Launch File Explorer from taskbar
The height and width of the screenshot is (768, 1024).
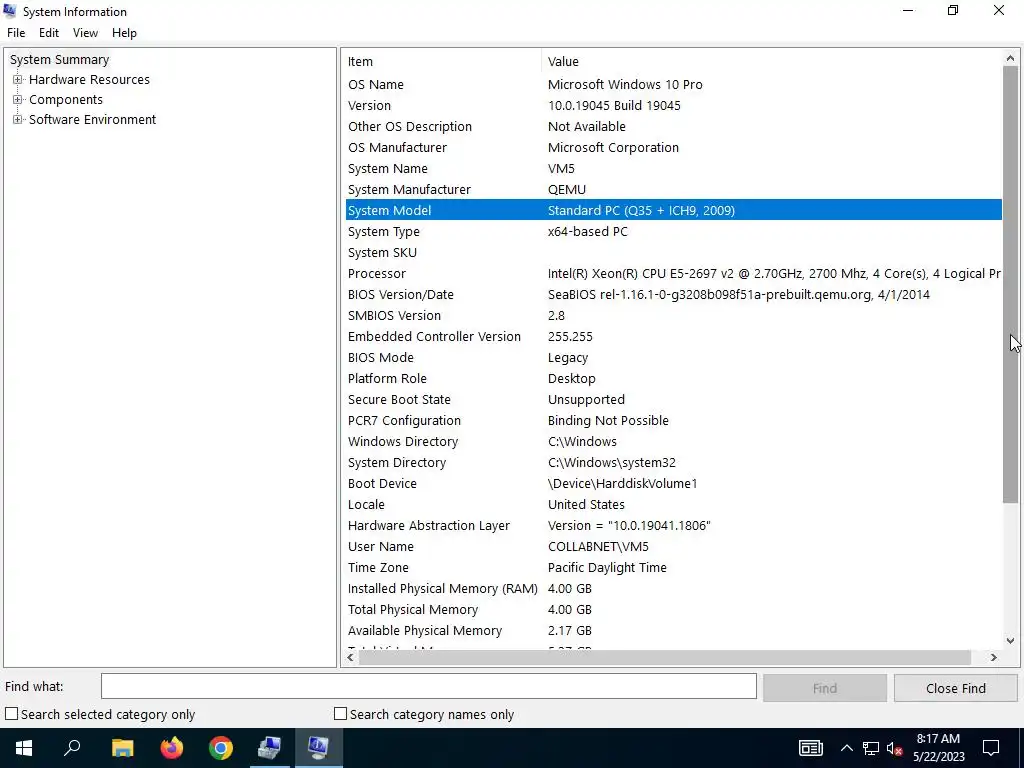click(x=122, y=748)
